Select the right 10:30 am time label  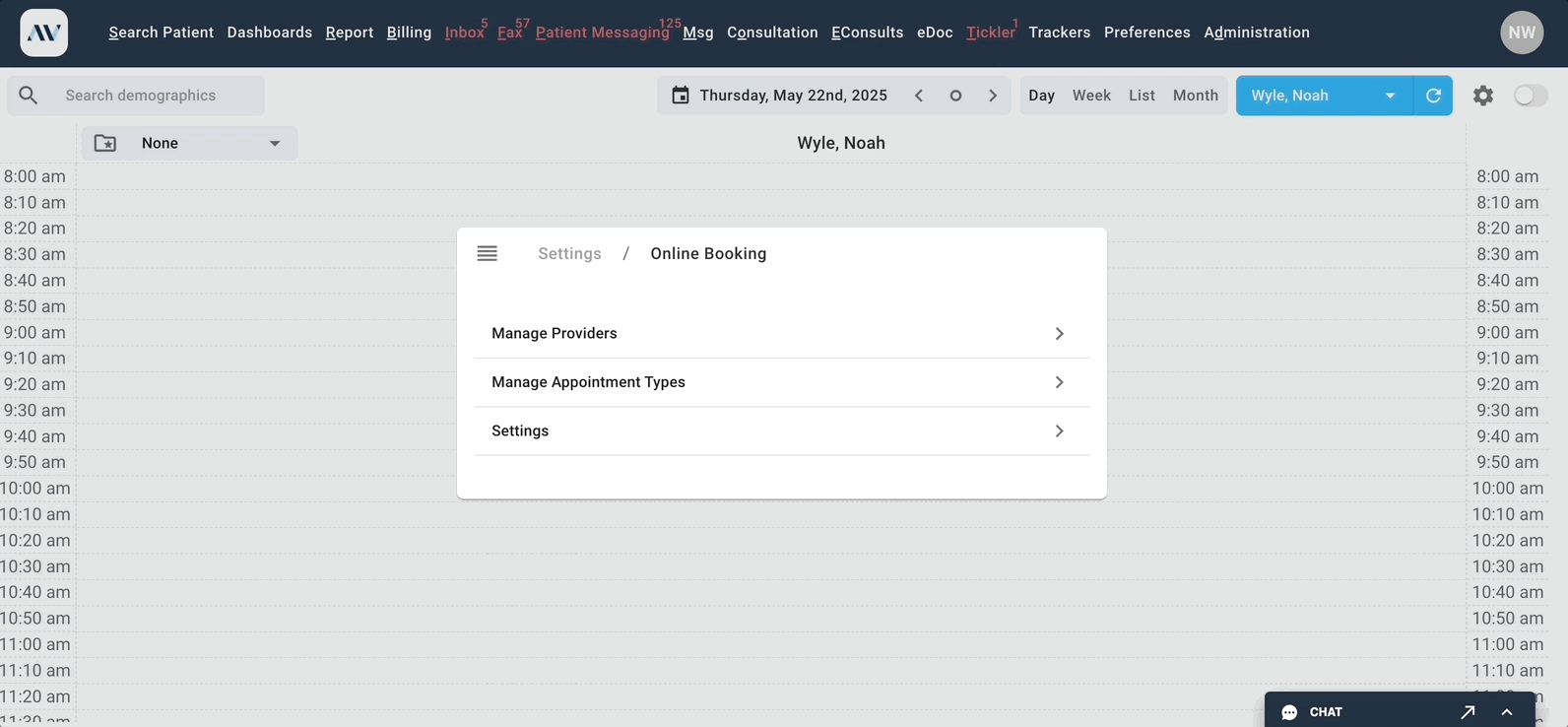[x=1507, y=566]
